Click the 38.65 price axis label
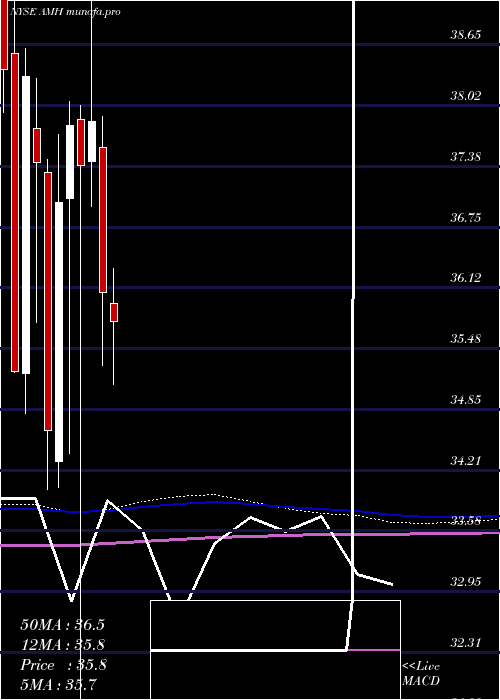The image size is (500, 700). pos(466,35)
